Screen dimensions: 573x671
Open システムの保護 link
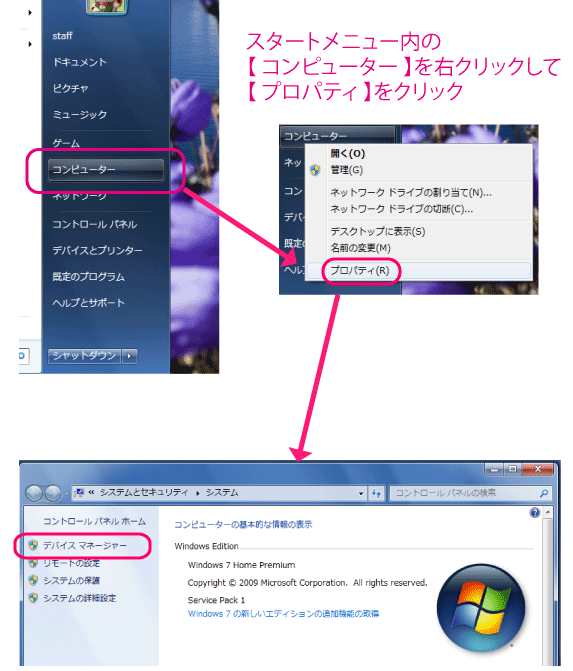point(71,581)
